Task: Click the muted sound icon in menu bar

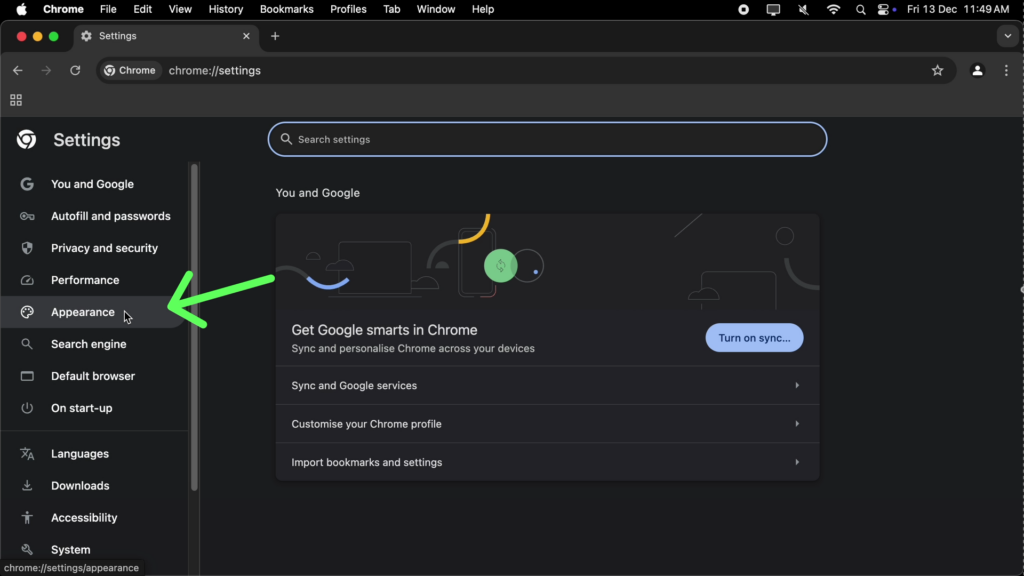Action: tap(803, 9)
